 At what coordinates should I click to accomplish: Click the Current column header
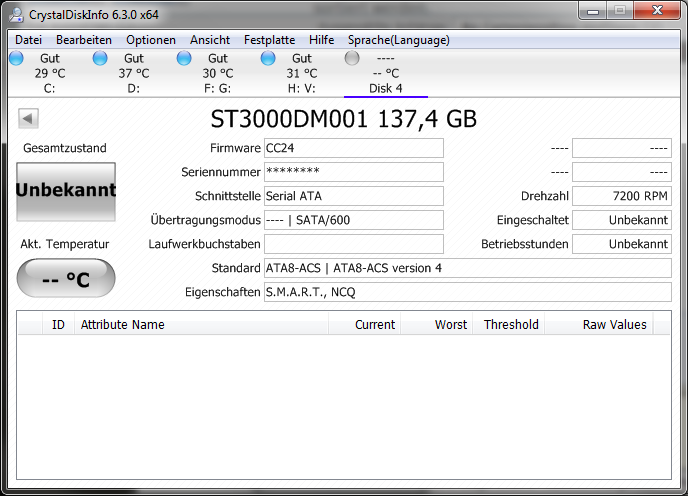click(365, 324)
